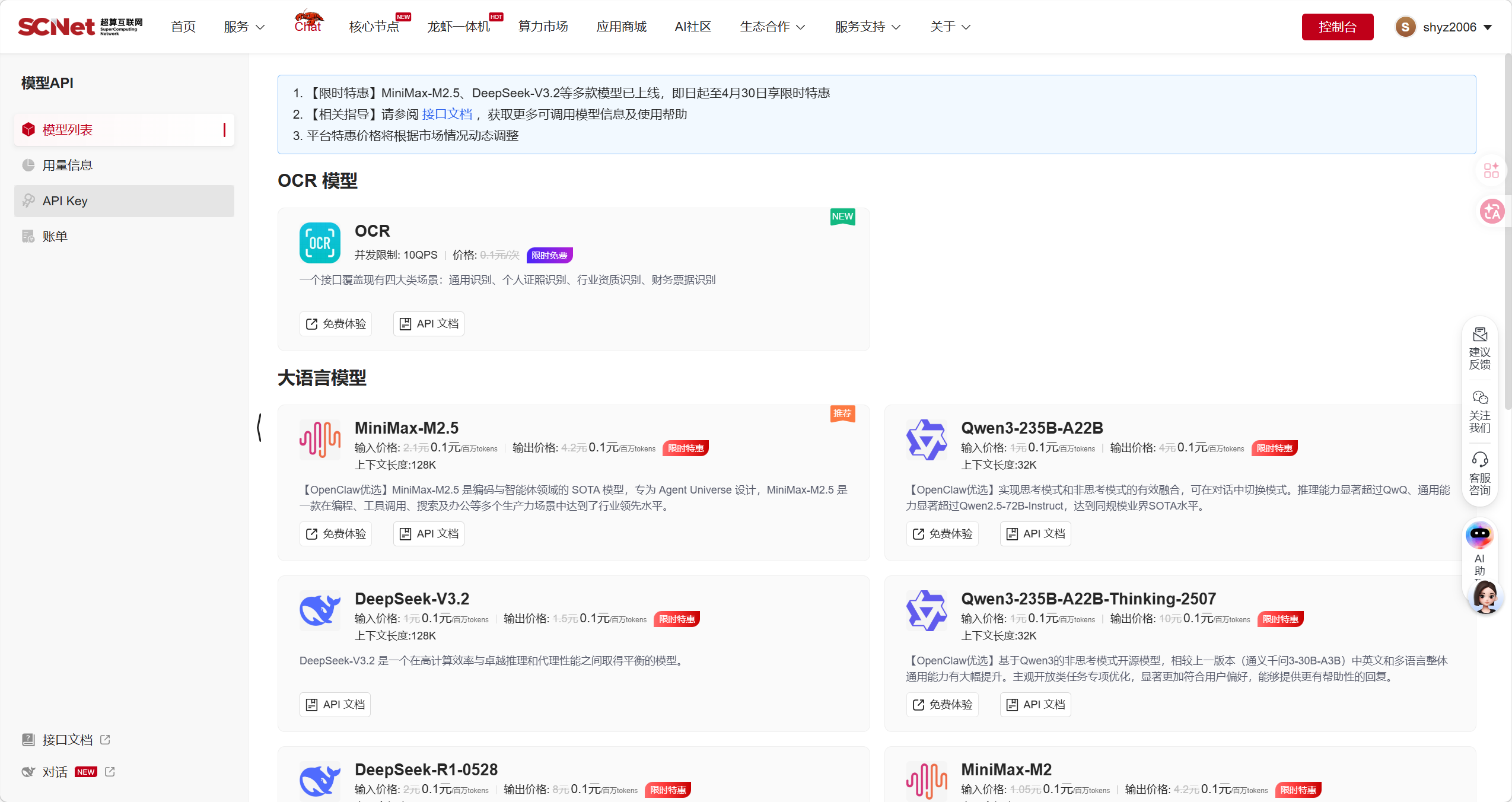Select 用量信息 in sidebar

[x=124, y=166]
